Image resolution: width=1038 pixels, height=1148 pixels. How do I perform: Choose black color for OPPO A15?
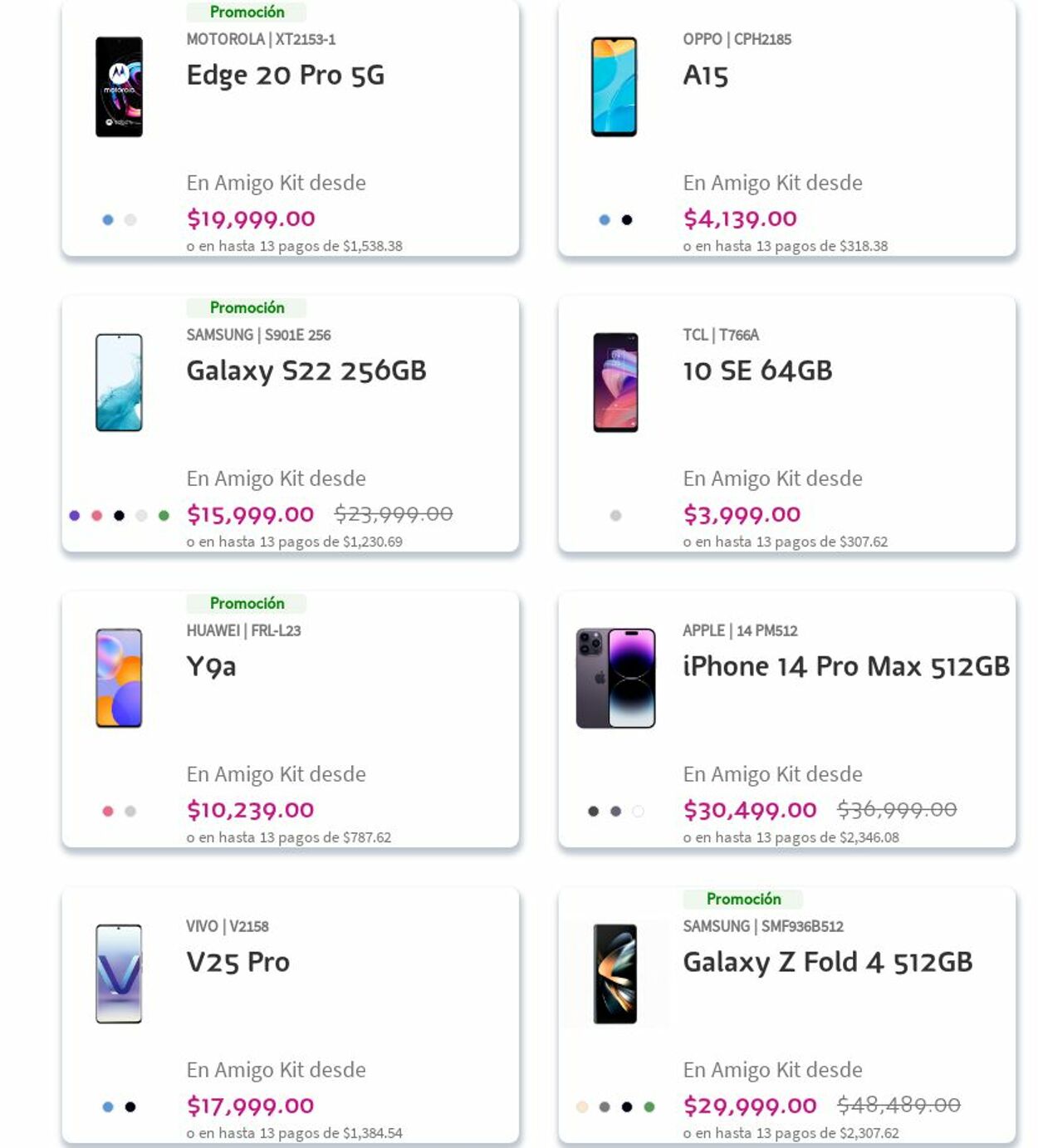[627, 220]
